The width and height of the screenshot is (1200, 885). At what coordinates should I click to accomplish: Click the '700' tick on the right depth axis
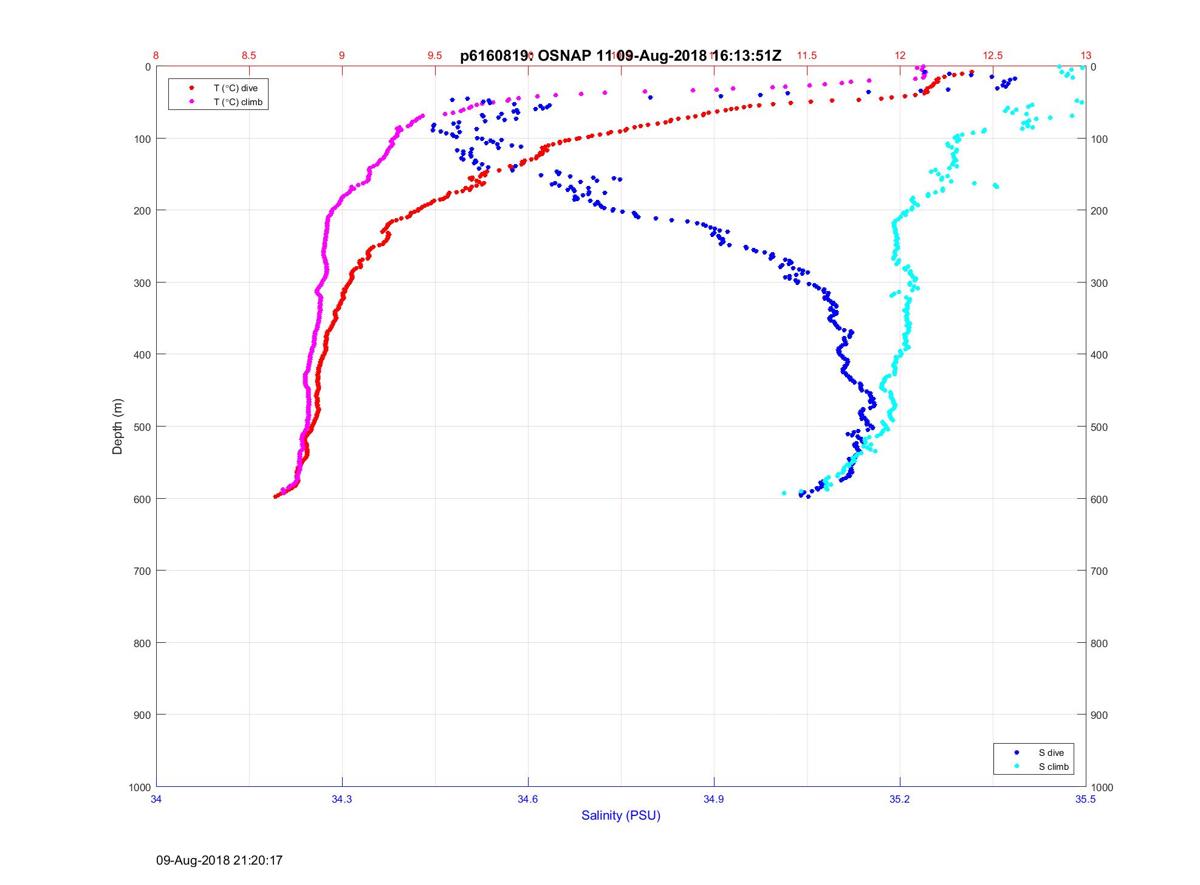pos(1100,571)
